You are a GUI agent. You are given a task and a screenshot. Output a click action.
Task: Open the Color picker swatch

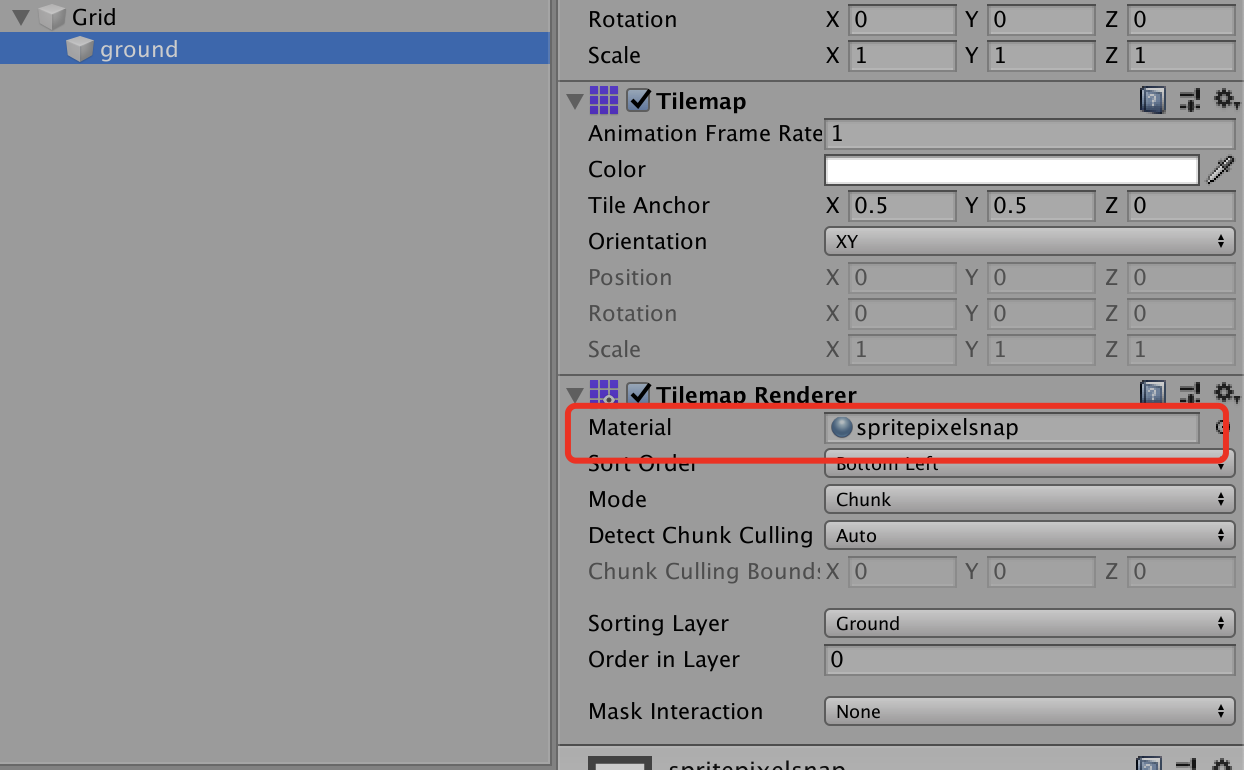(x=1010, y=169)
